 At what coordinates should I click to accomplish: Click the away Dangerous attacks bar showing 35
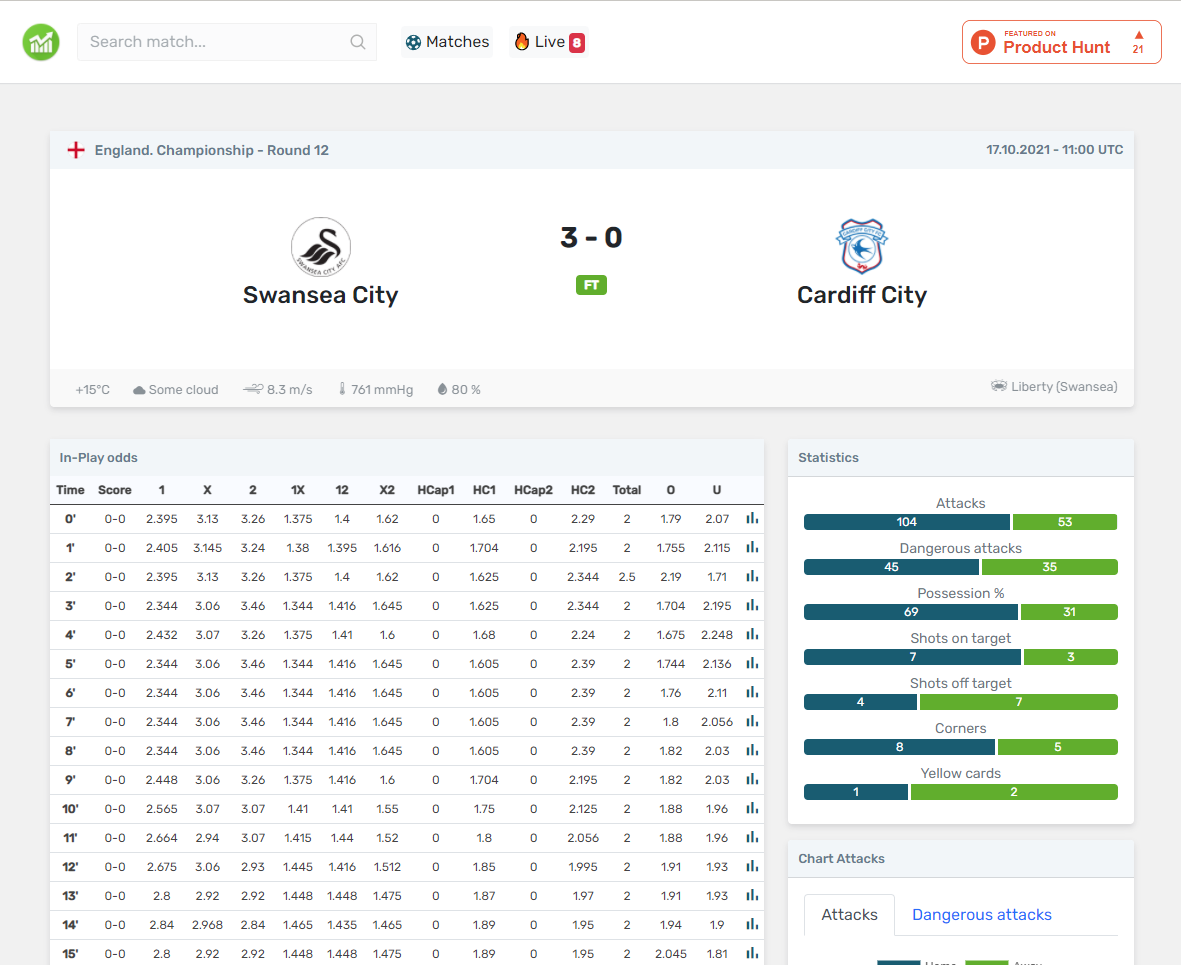click(x=1049, y=567)
